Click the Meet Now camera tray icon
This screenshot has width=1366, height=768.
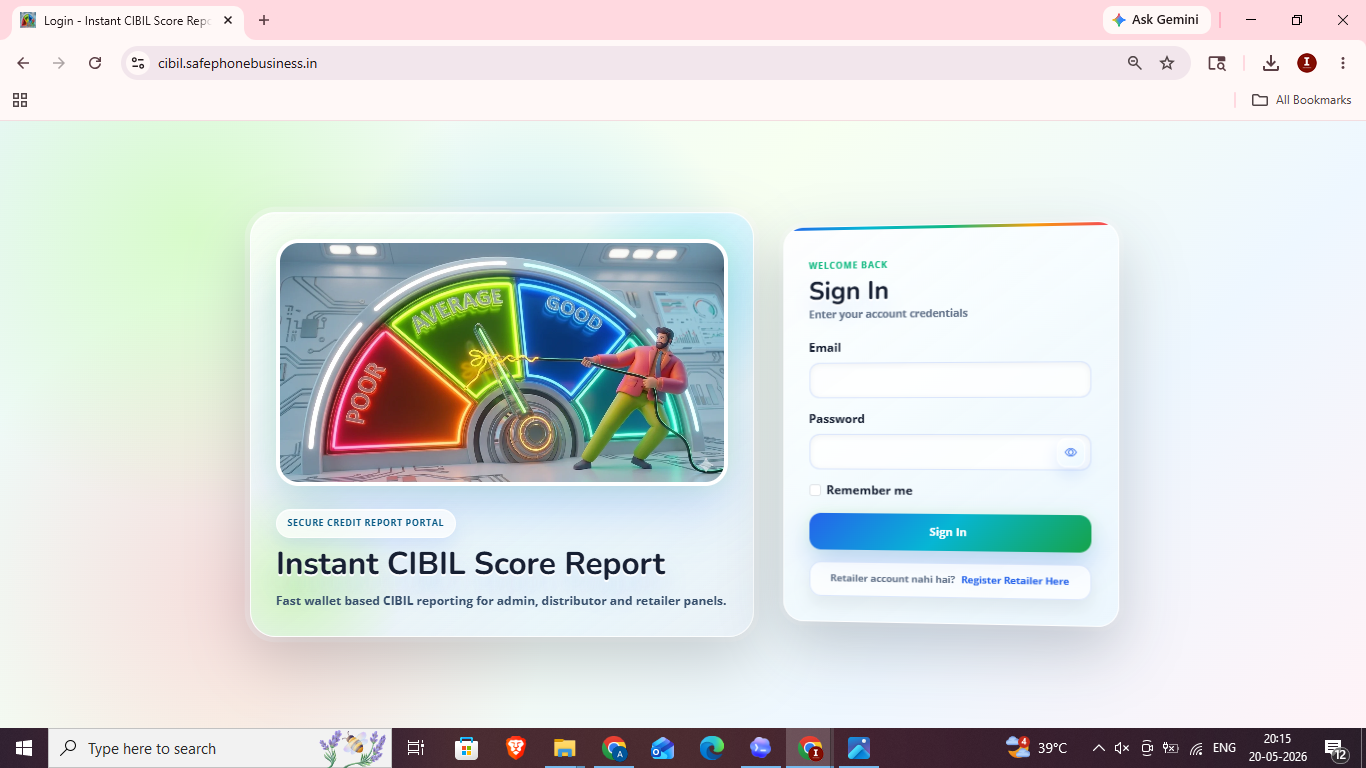pyautogui.click(x=1147, y=748)
